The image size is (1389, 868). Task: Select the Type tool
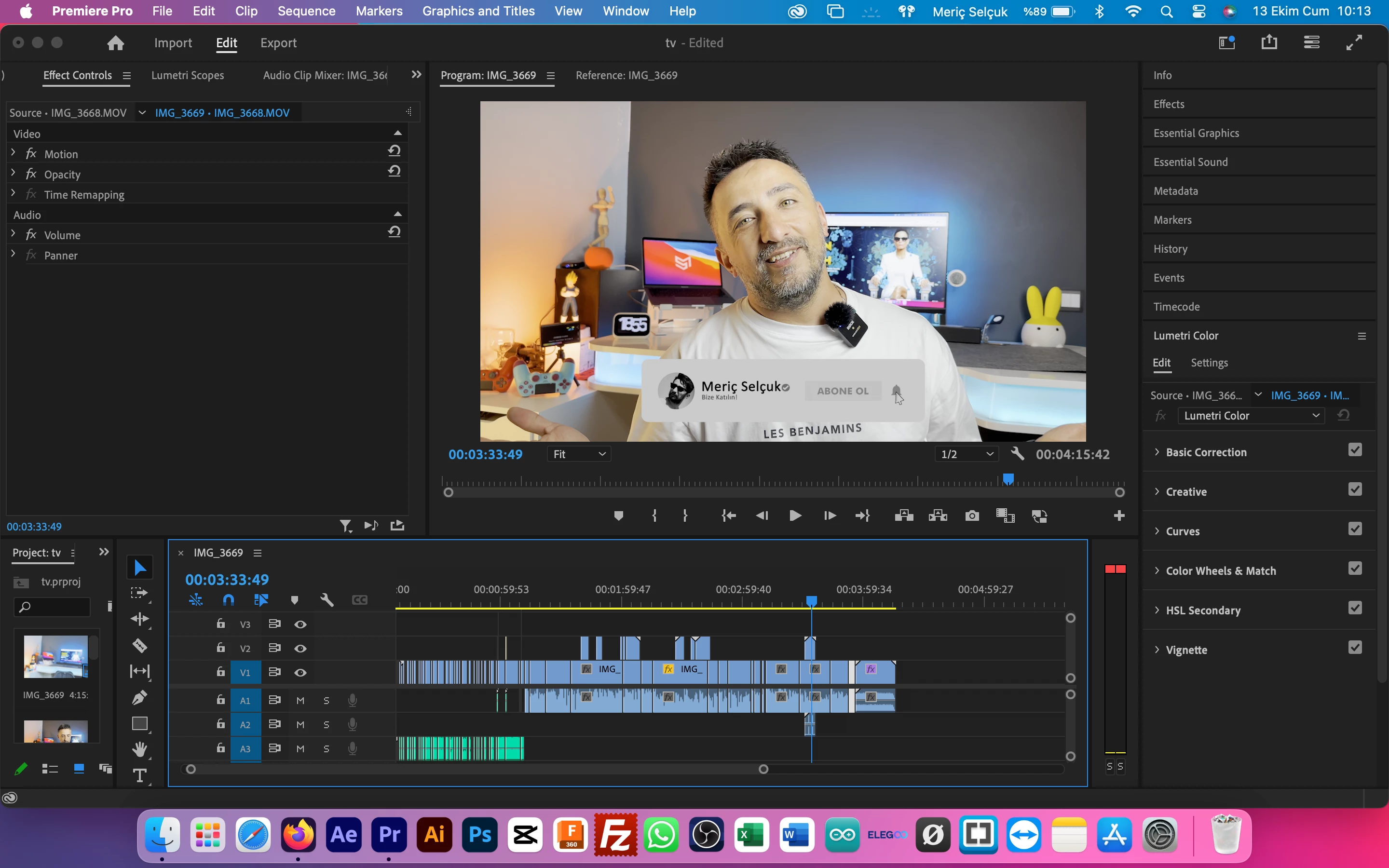pos(139,775)
